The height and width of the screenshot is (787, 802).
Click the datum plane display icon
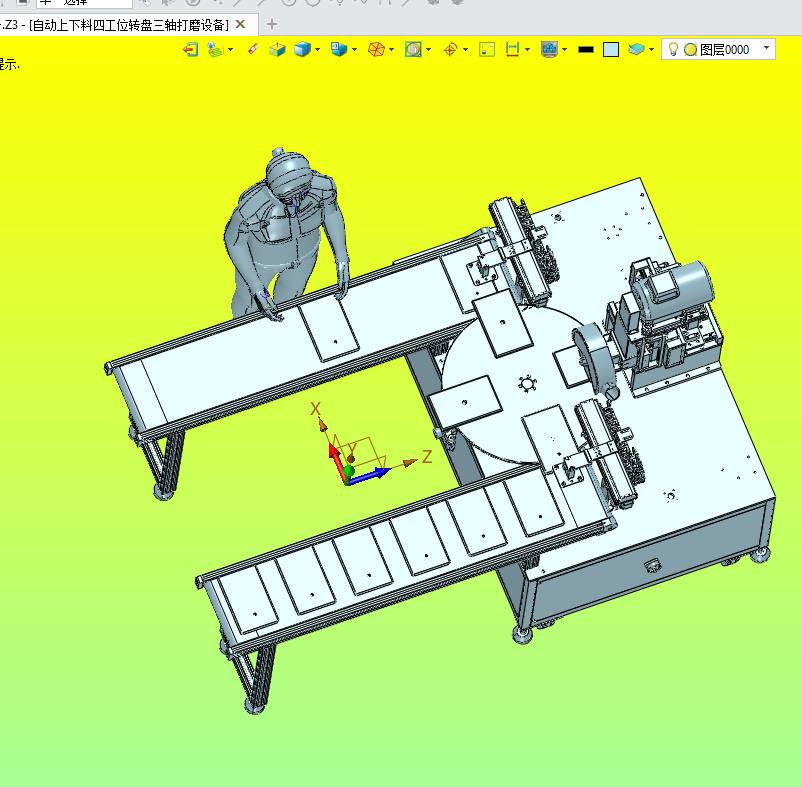point(216,50)
